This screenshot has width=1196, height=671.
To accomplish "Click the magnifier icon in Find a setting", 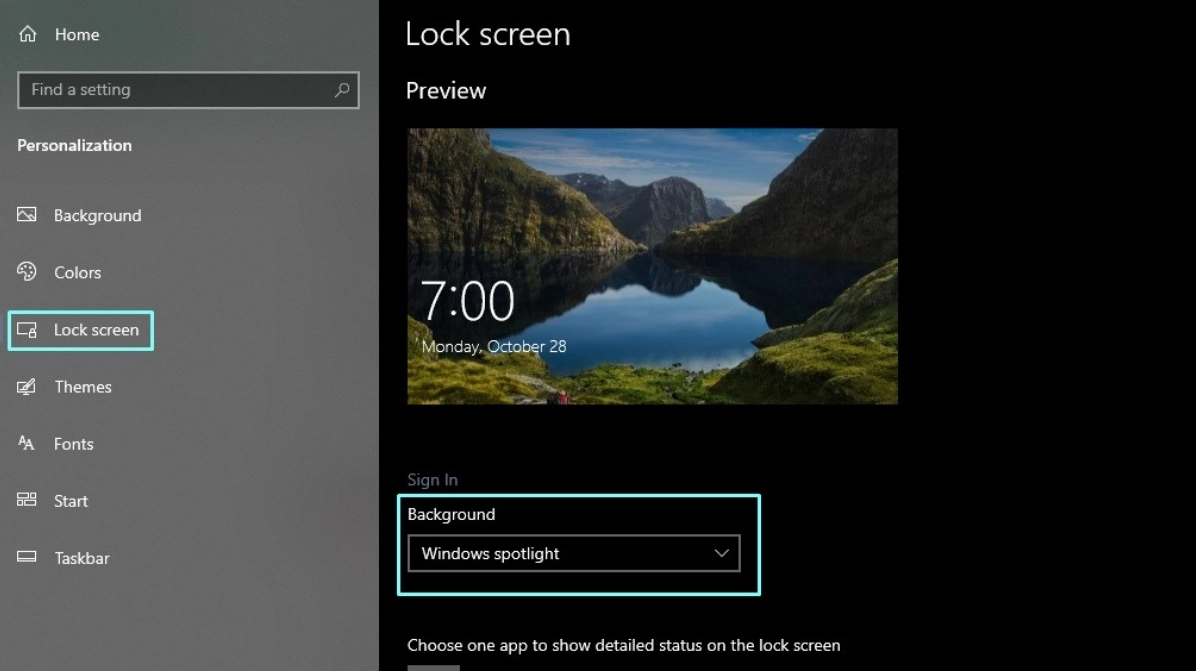I will point(344,90).
